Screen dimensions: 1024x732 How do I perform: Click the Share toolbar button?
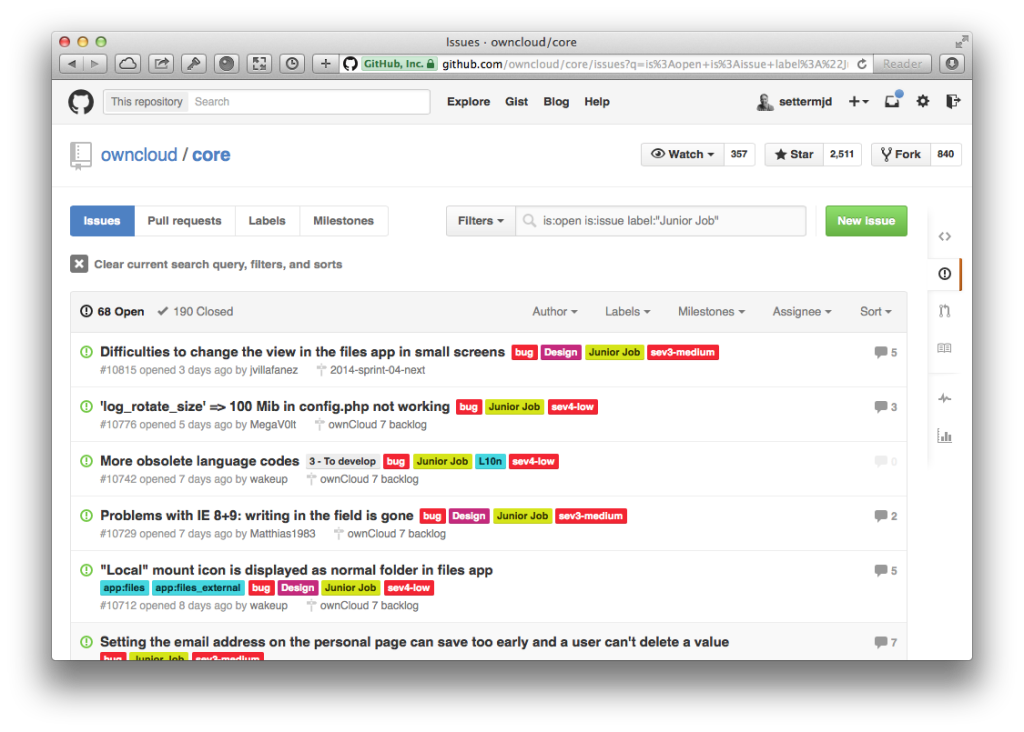tap(161, 63)
